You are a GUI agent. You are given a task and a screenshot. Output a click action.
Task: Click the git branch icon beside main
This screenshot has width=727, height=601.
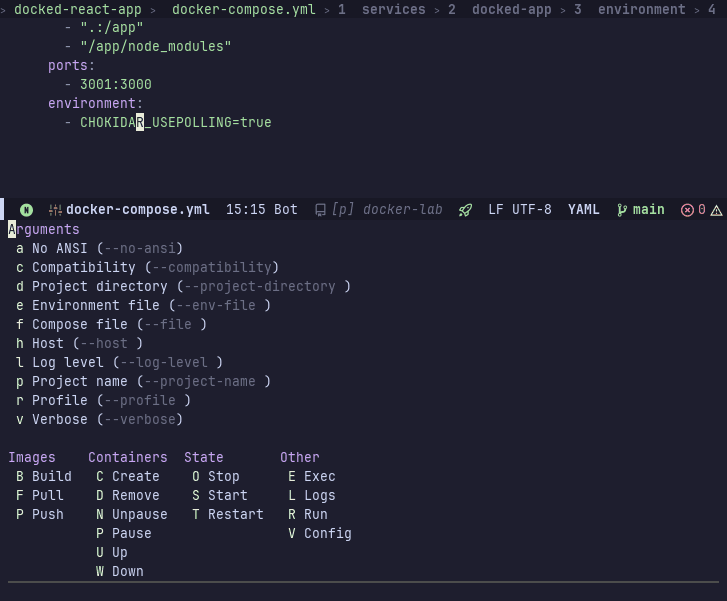click(622, 210)
